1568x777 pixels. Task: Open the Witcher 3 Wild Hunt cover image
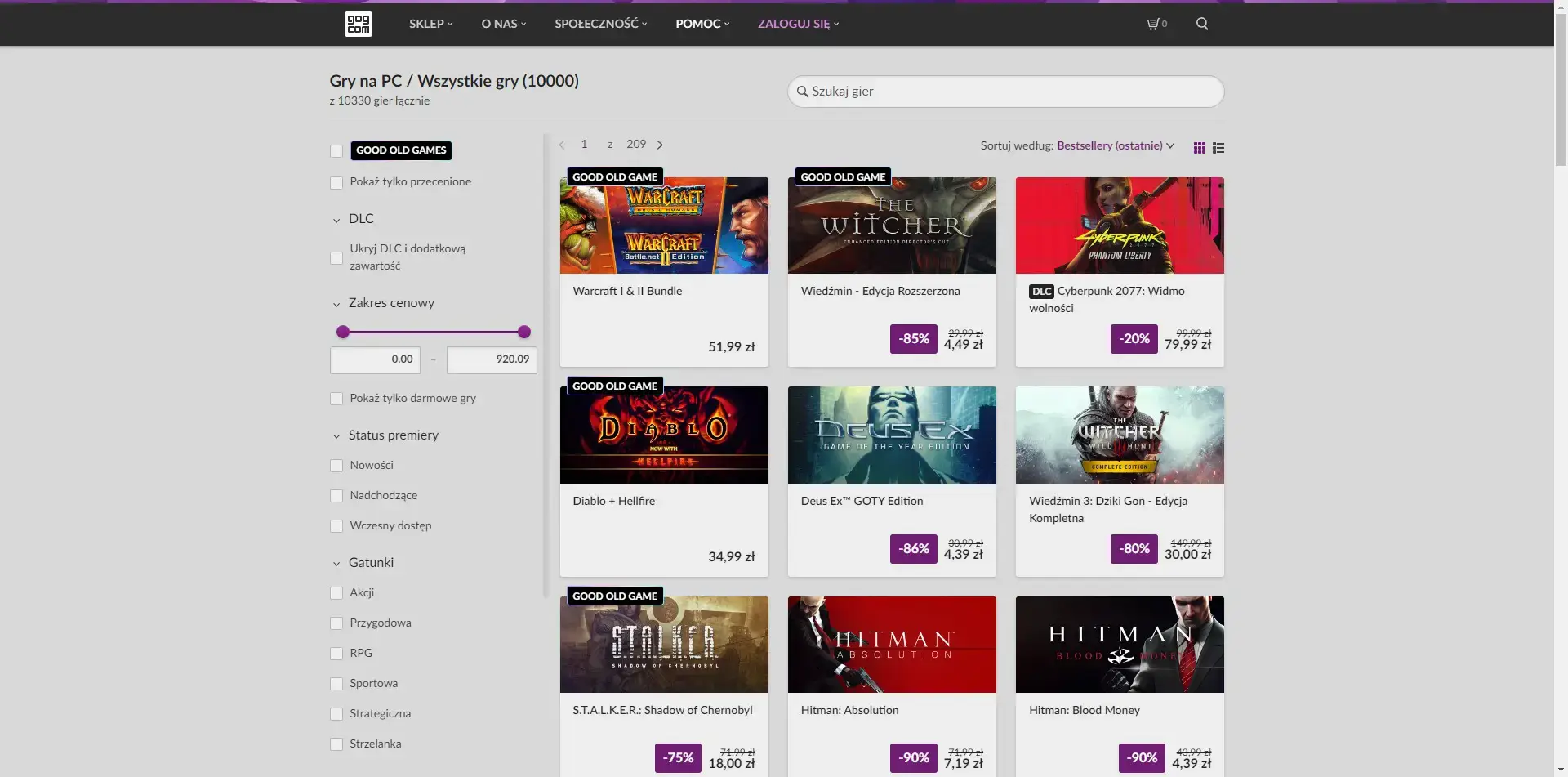point(1120,435)
